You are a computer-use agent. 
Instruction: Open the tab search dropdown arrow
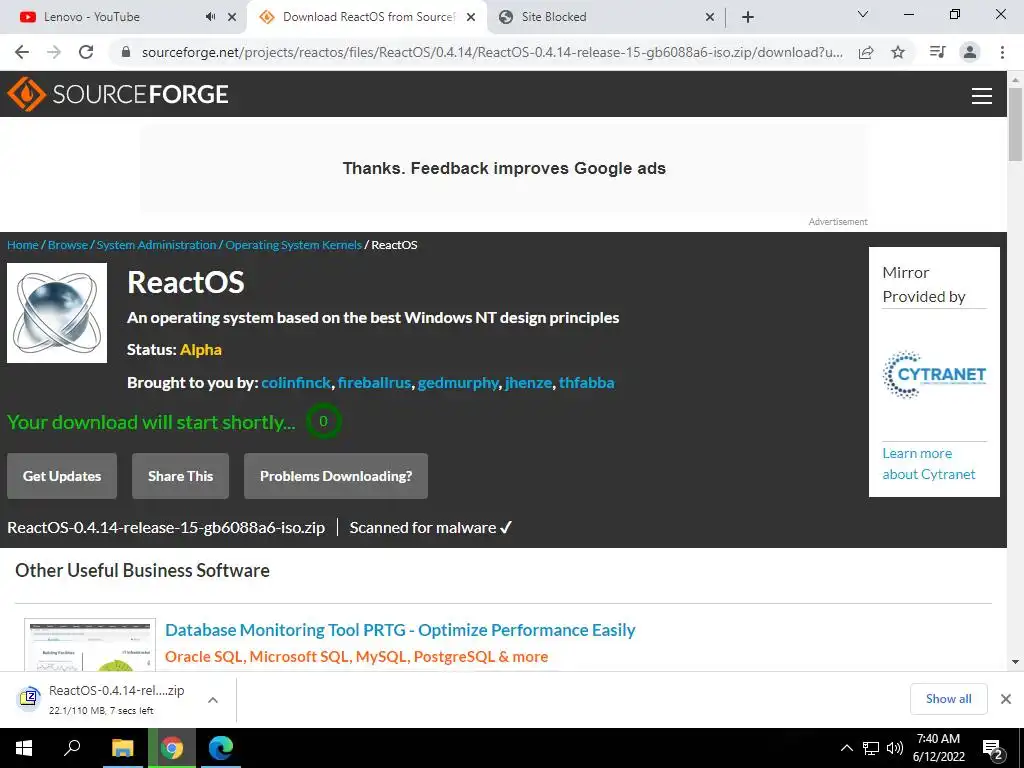(x=863, y=14)
